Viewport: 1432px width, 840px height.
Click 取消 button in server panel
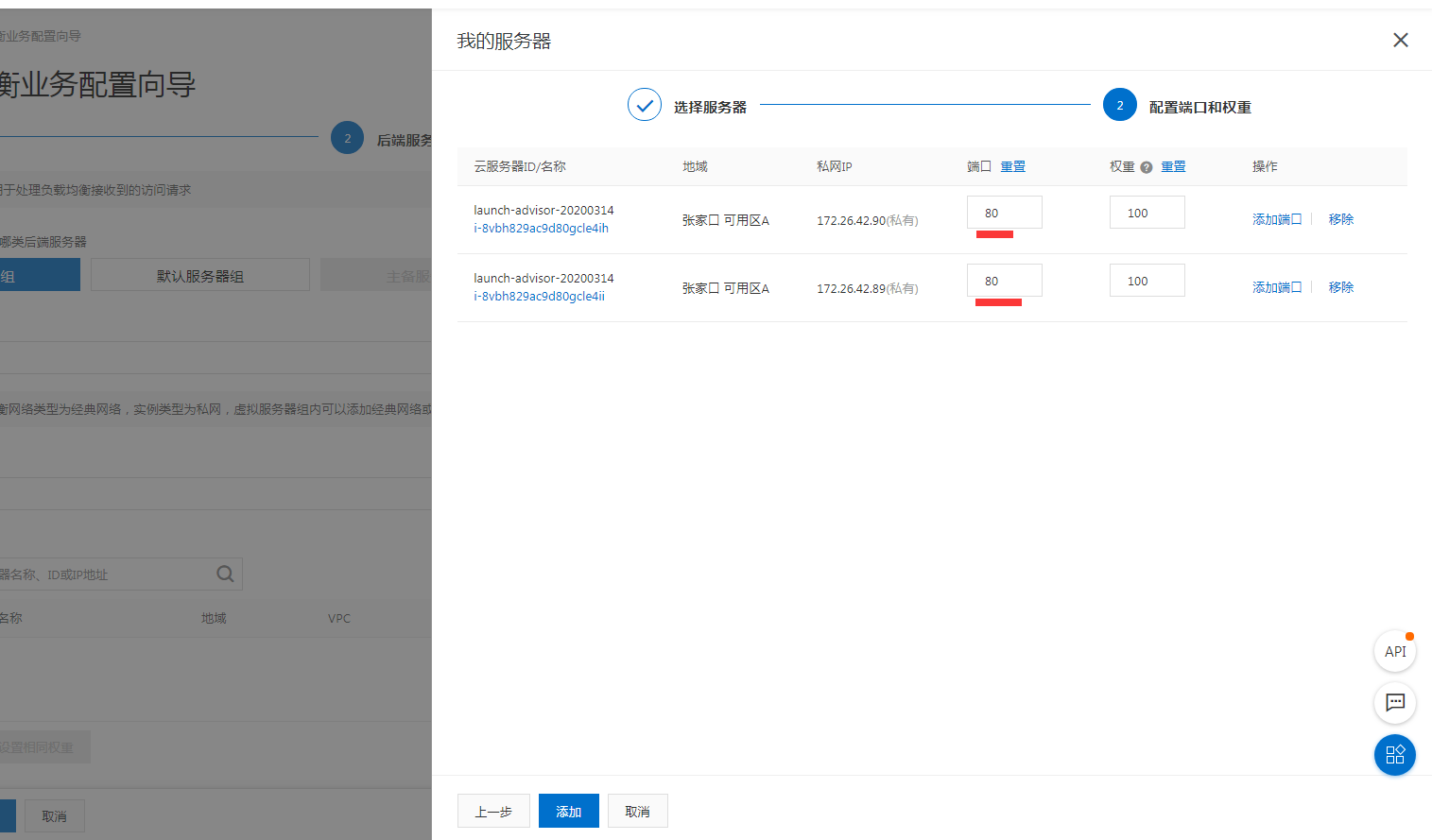point(638,811)
